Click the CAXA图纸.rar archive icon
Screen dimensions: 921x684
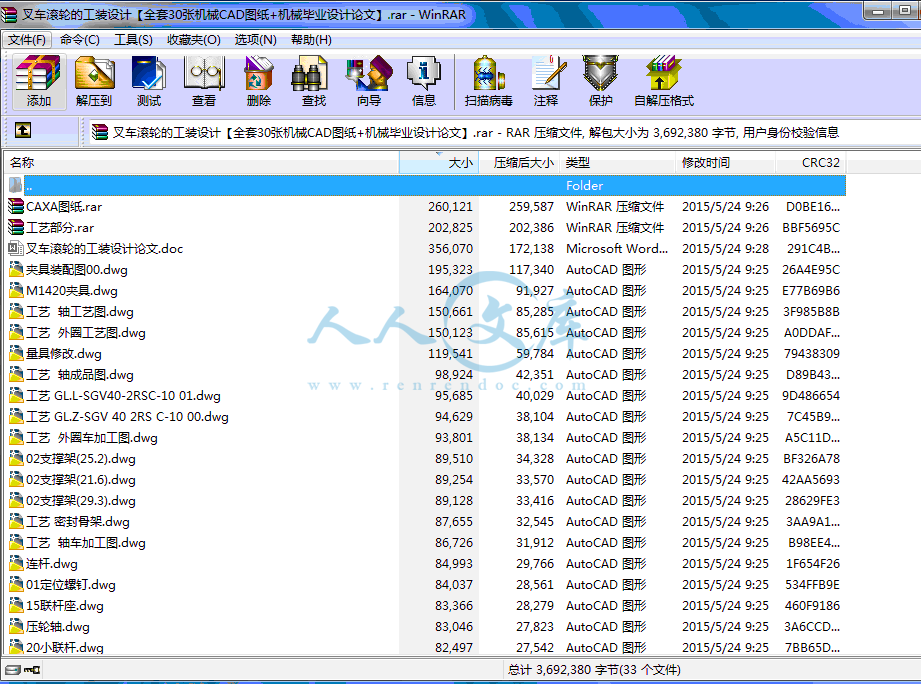[x=16, y=206]
